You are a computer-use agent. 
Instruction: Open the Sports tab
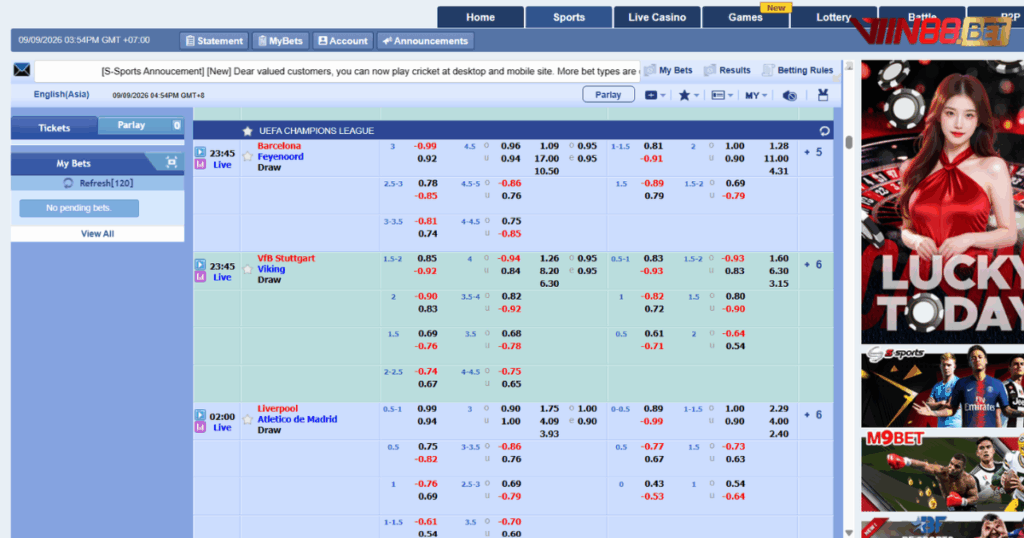[569, 18]
